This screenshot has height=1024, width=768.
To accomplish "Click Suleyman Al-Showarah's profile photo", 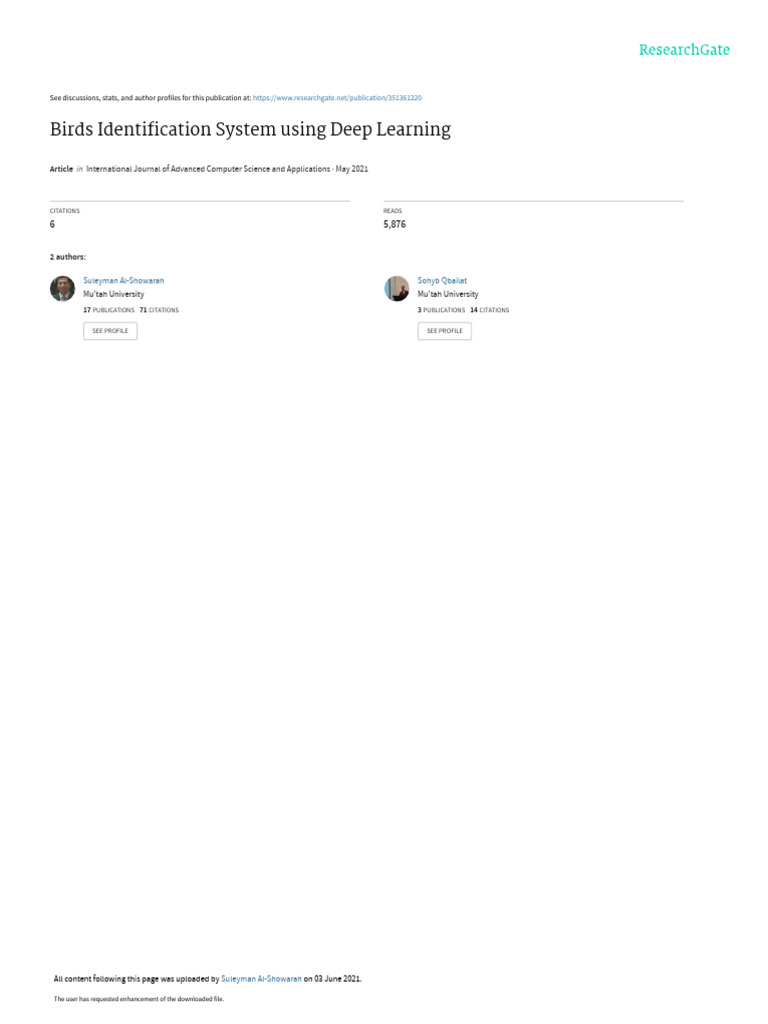I will pyautogui.click(x=63, y=289).
